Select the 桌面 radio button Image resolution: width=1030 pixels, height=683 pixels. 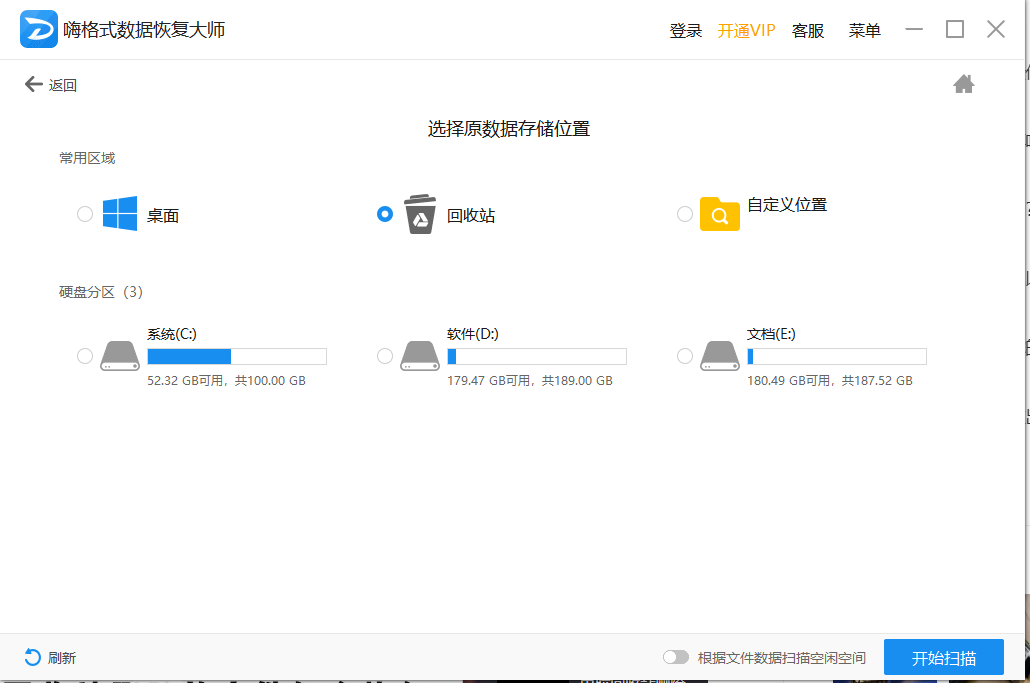tap(85, 214)
